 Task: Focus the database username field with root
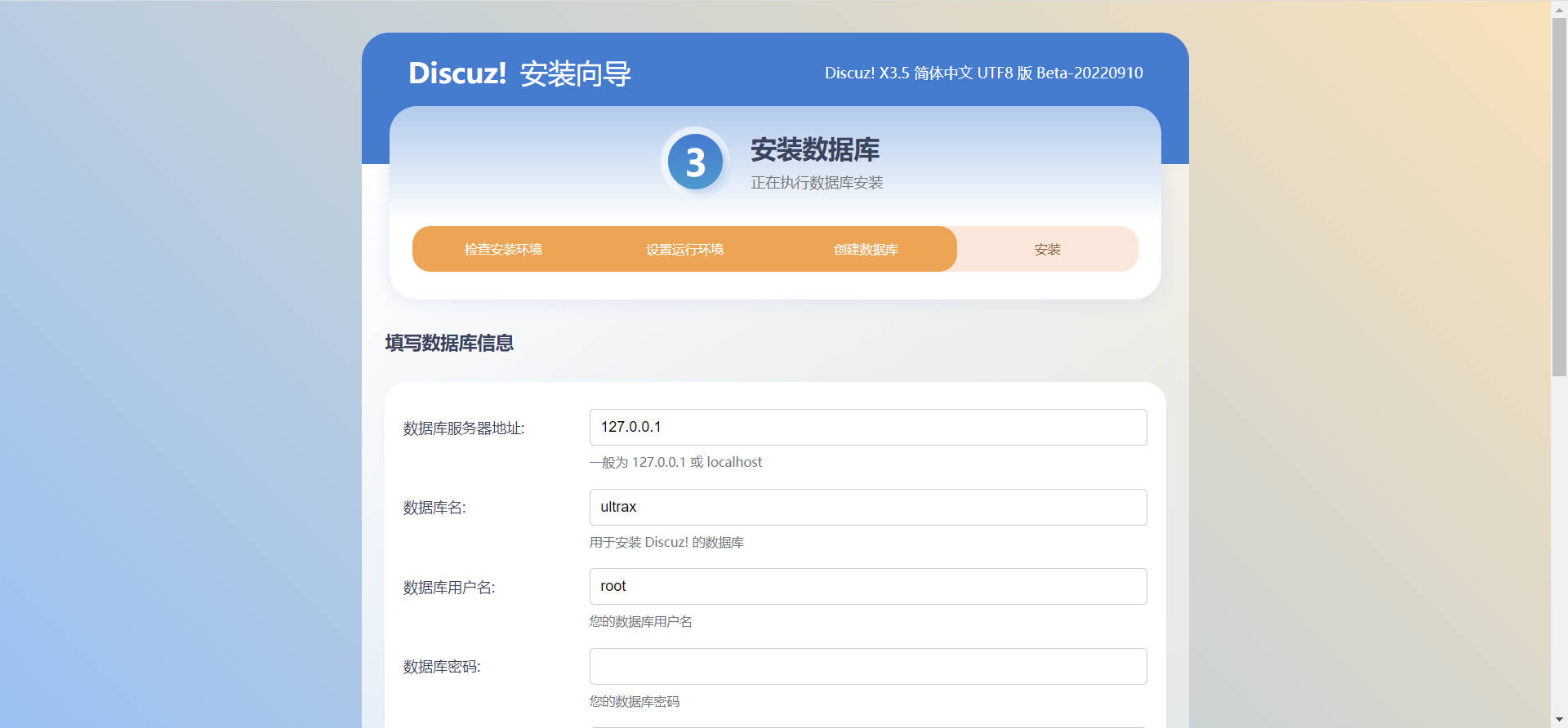[868, 586]
